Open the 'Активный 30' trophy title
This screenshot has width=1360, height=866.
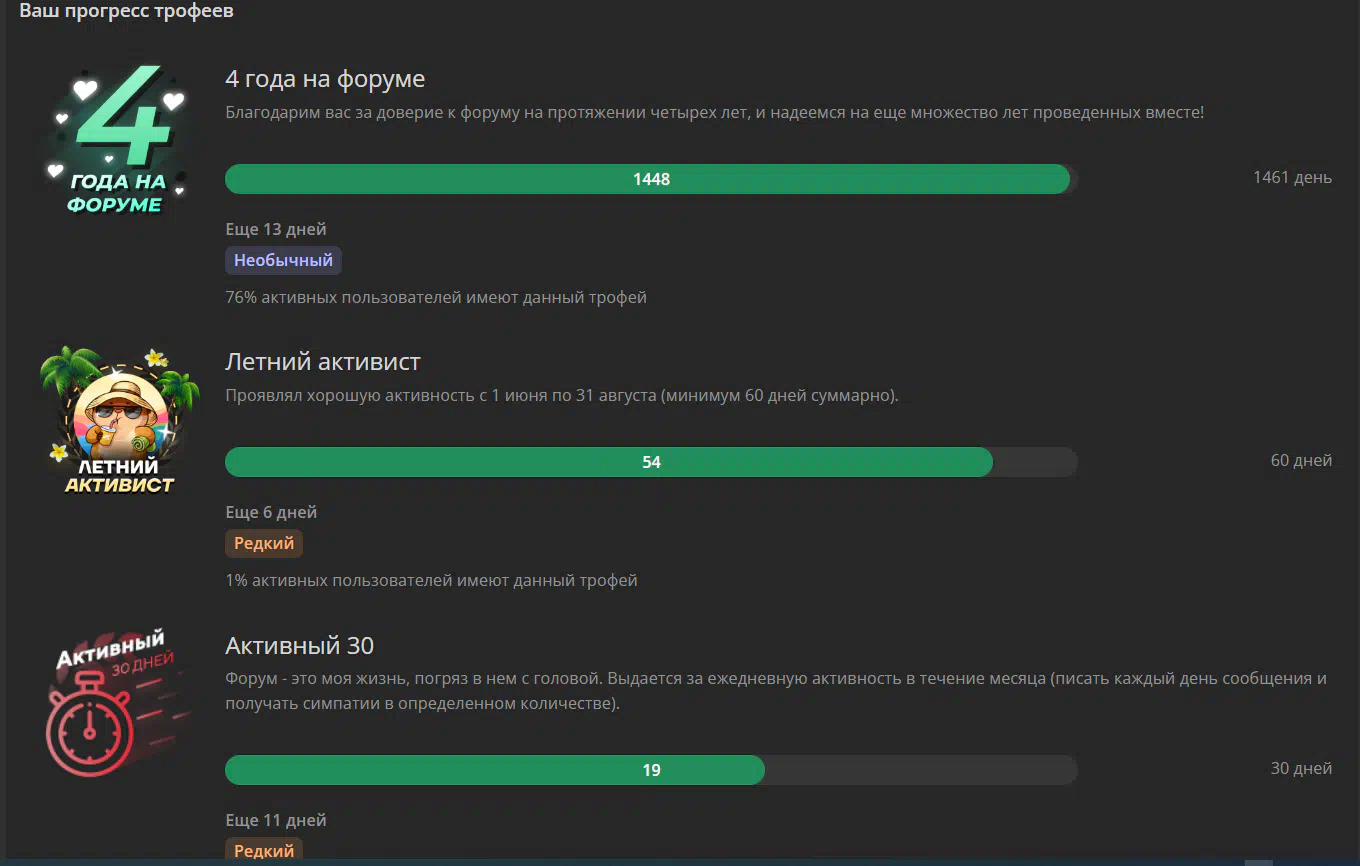coord(299,645)
